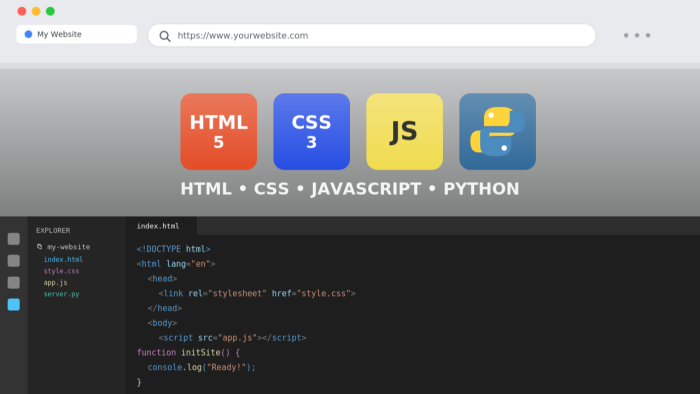Click the search magnifier icon in address bar
The height and width of the screenshot is (394, 700).
coord(165,36)
